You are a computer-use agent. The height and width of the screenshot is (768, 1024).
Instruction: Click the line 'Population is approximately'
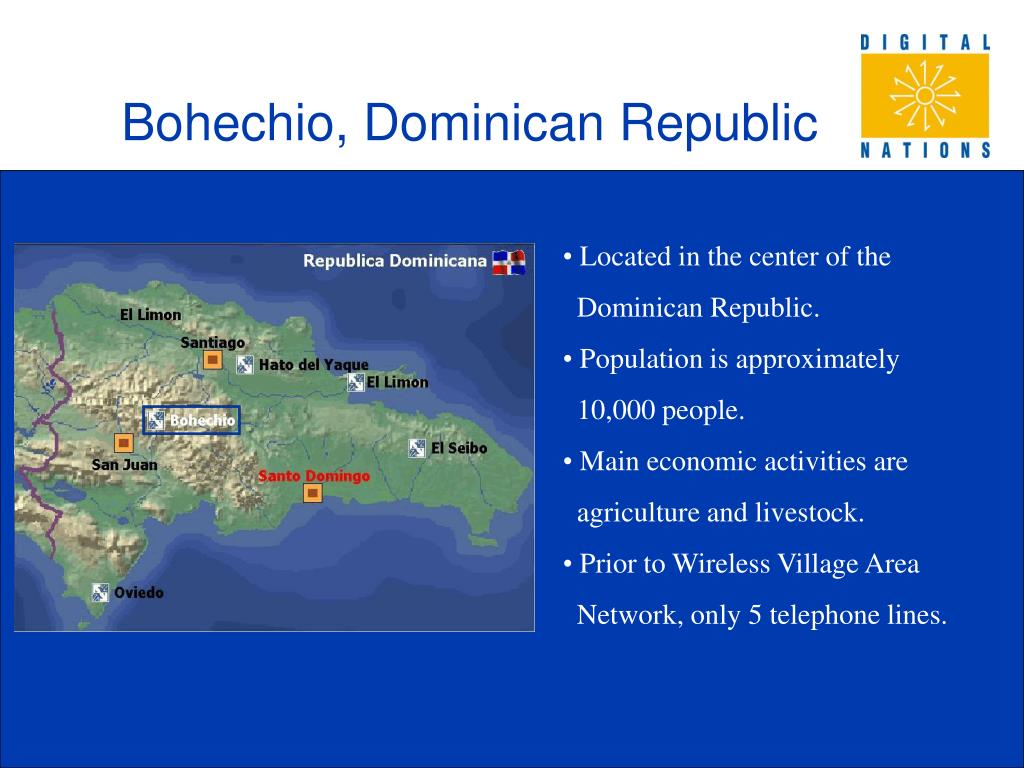pos(739,360)
